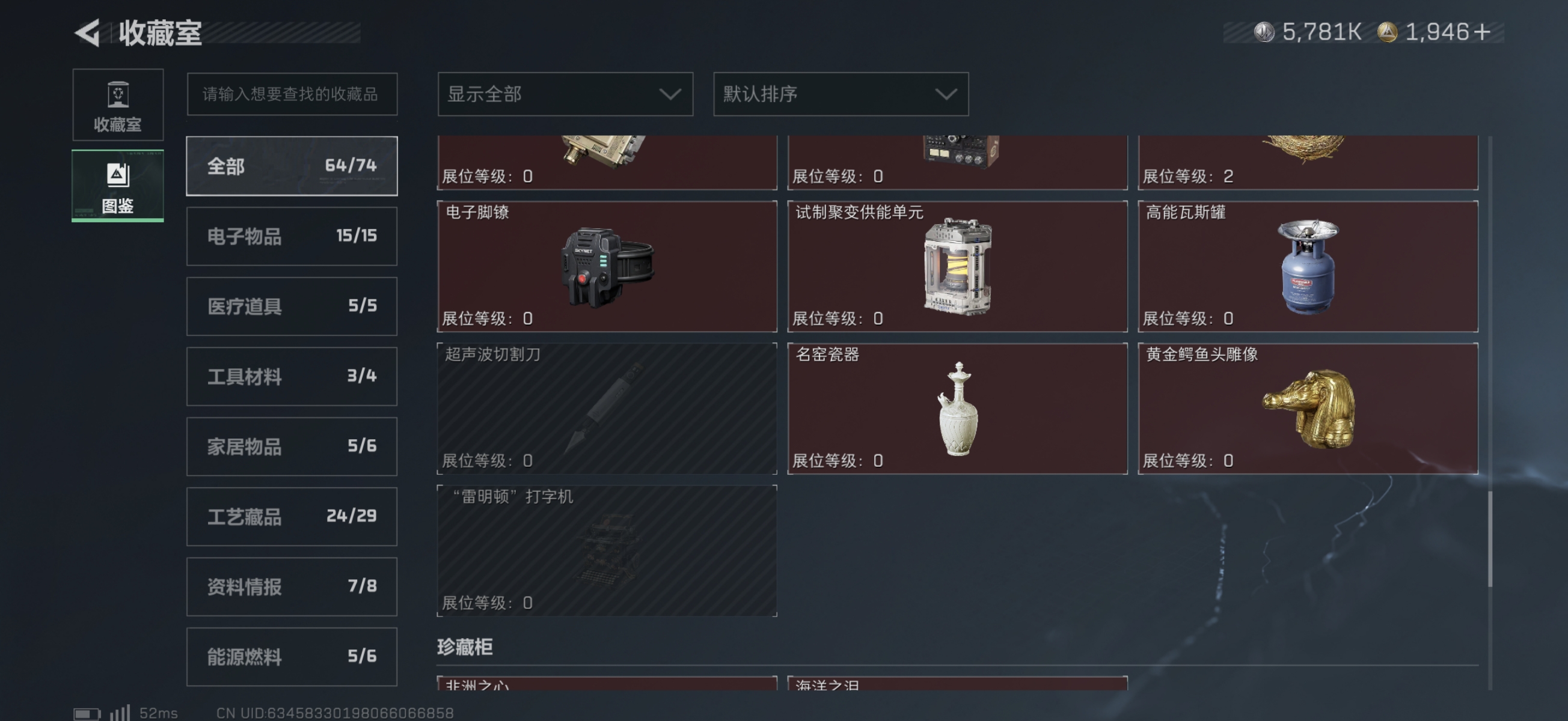
Task: Select the 医疗道具 5/5 category
Action: [292, 306]
